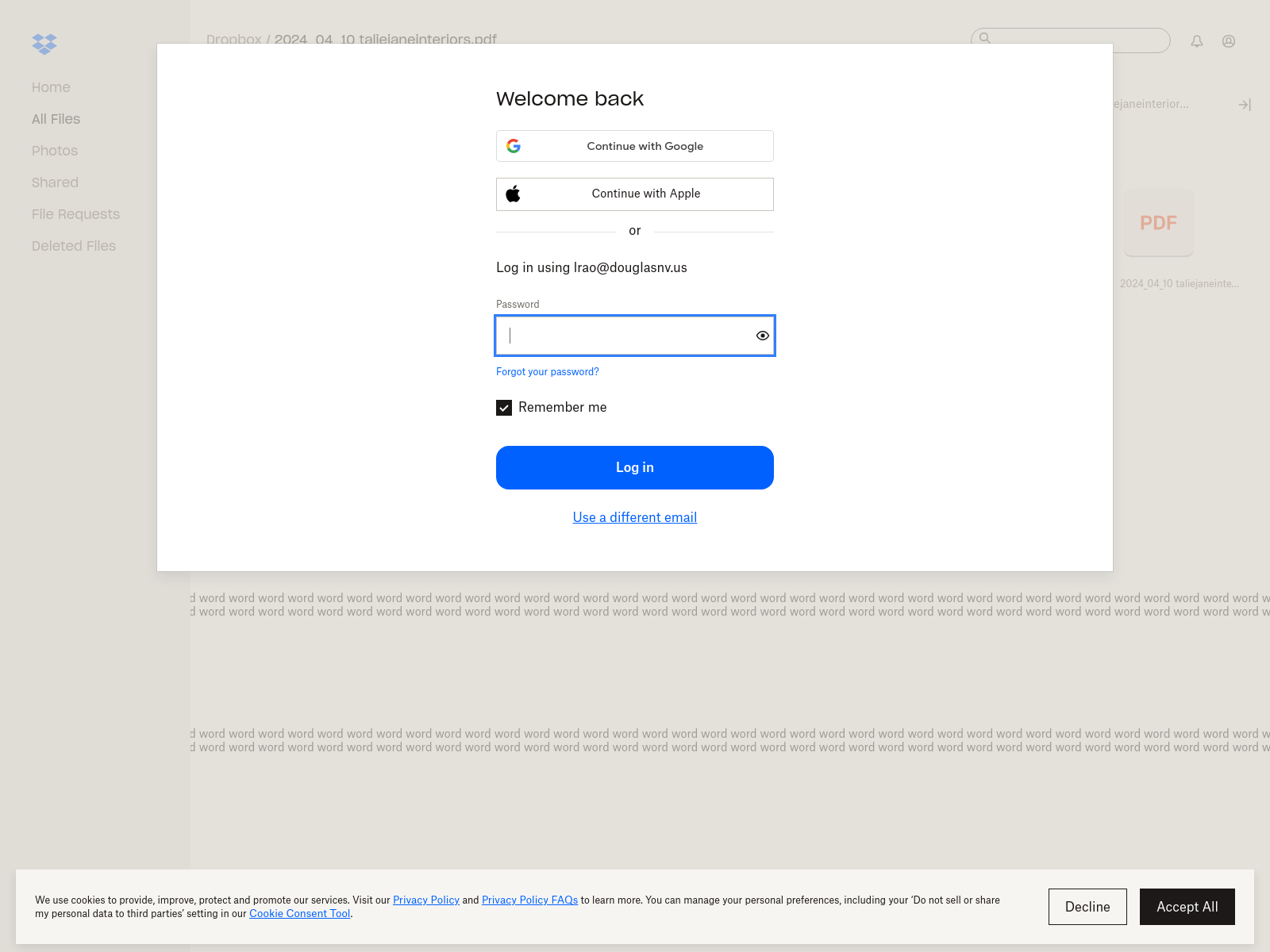Collapse the details panel arrow icon

pyautogui.click(x=1245, y=105)
